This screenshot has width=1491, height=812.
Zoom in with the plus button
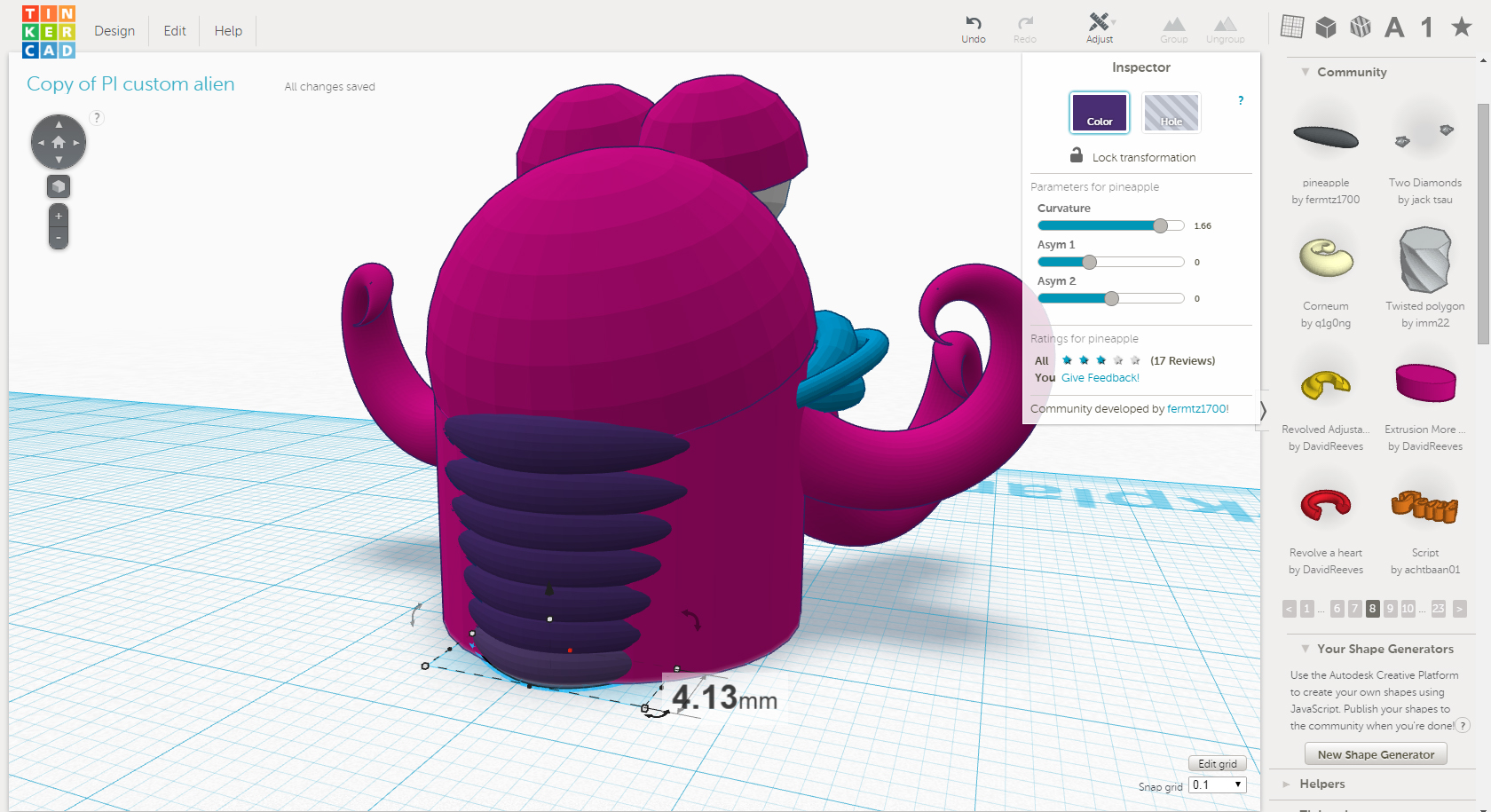point(59,216)
